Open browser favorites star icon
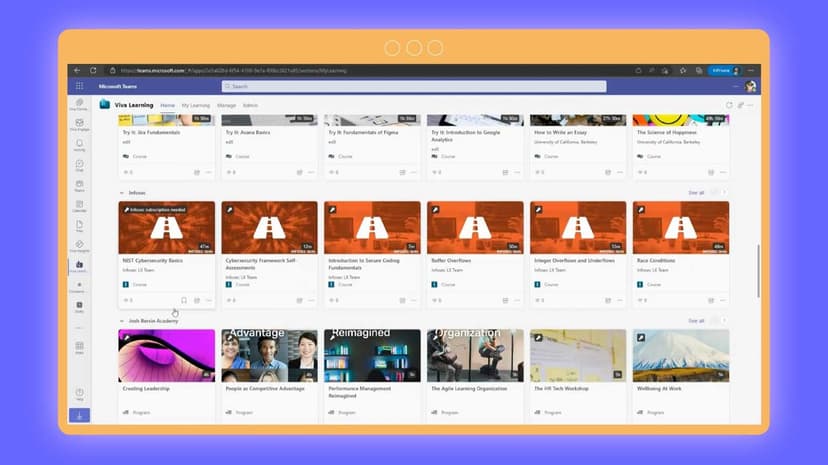828x465 pixels. coord(683,70)
